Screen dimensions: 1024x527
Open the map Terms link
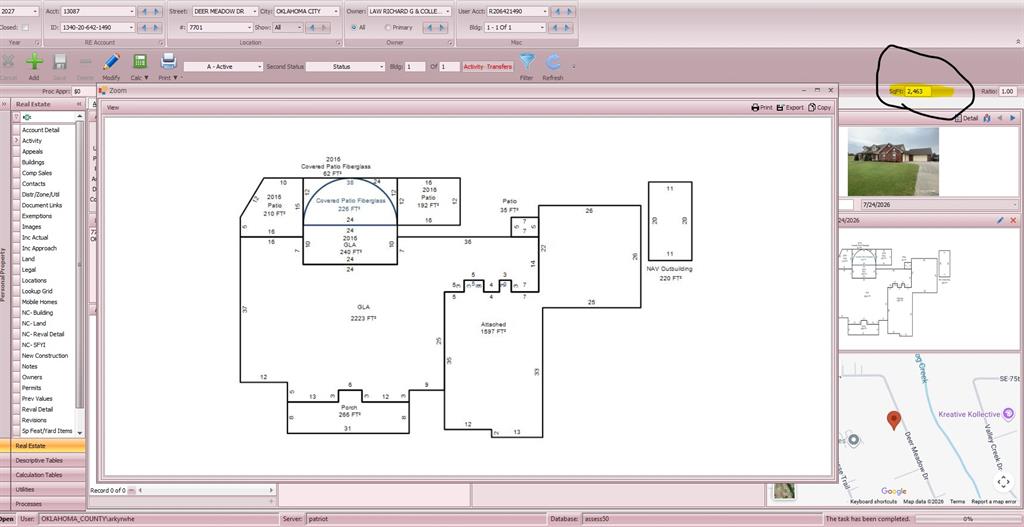pyautogui.click(x=957, y=502)
